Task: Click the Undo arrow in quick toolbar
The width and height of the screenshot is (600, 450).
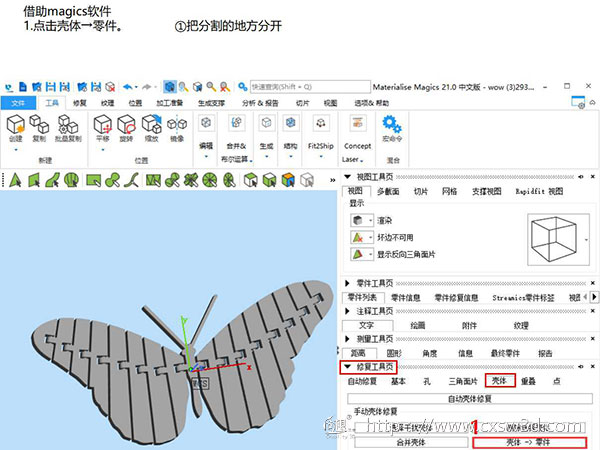Action: pos(128,87)
